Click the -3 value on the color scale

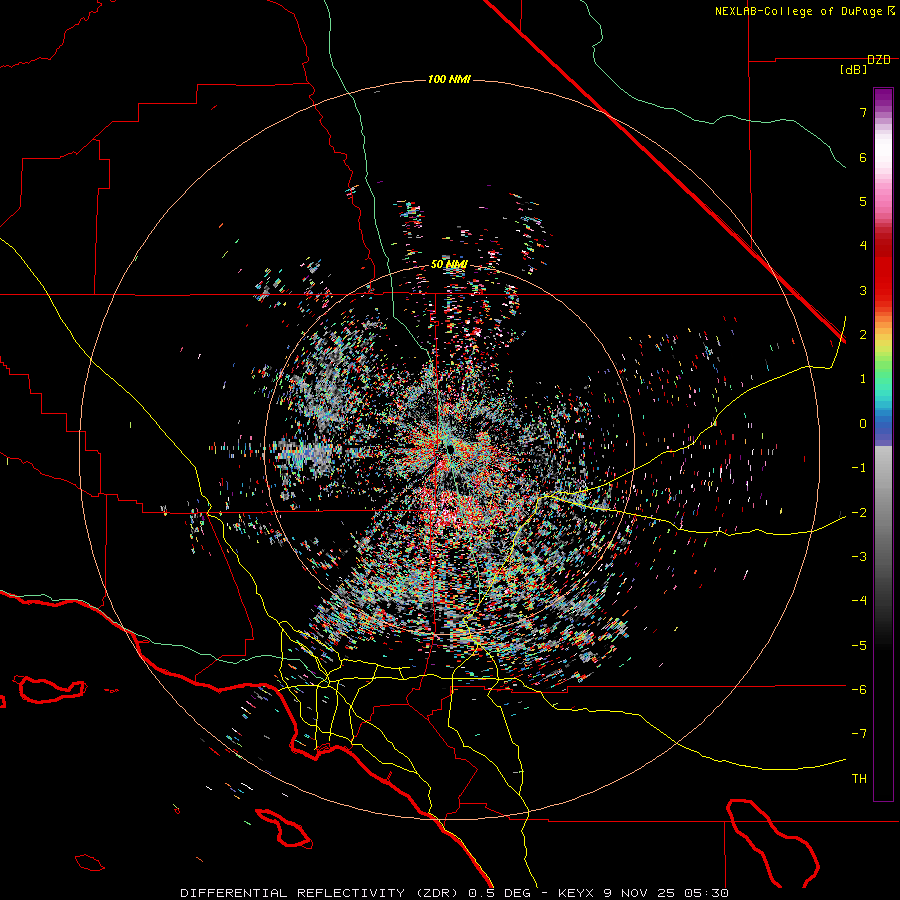[x=859, y=557]
